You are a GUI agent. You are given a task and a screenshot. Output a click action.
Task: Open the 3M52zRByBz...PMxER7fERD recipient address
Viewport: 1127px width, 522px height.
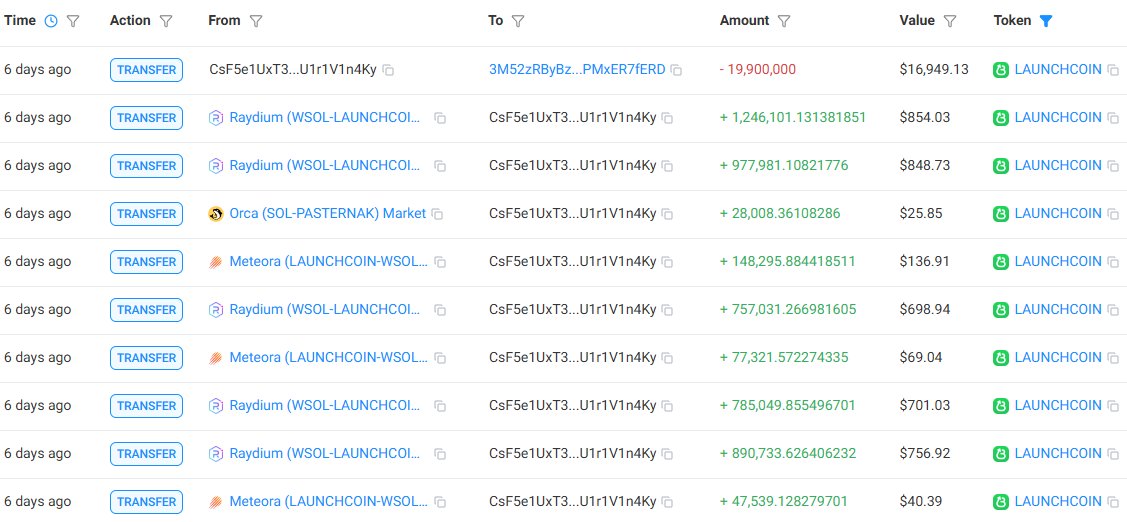tap(577, 70)
